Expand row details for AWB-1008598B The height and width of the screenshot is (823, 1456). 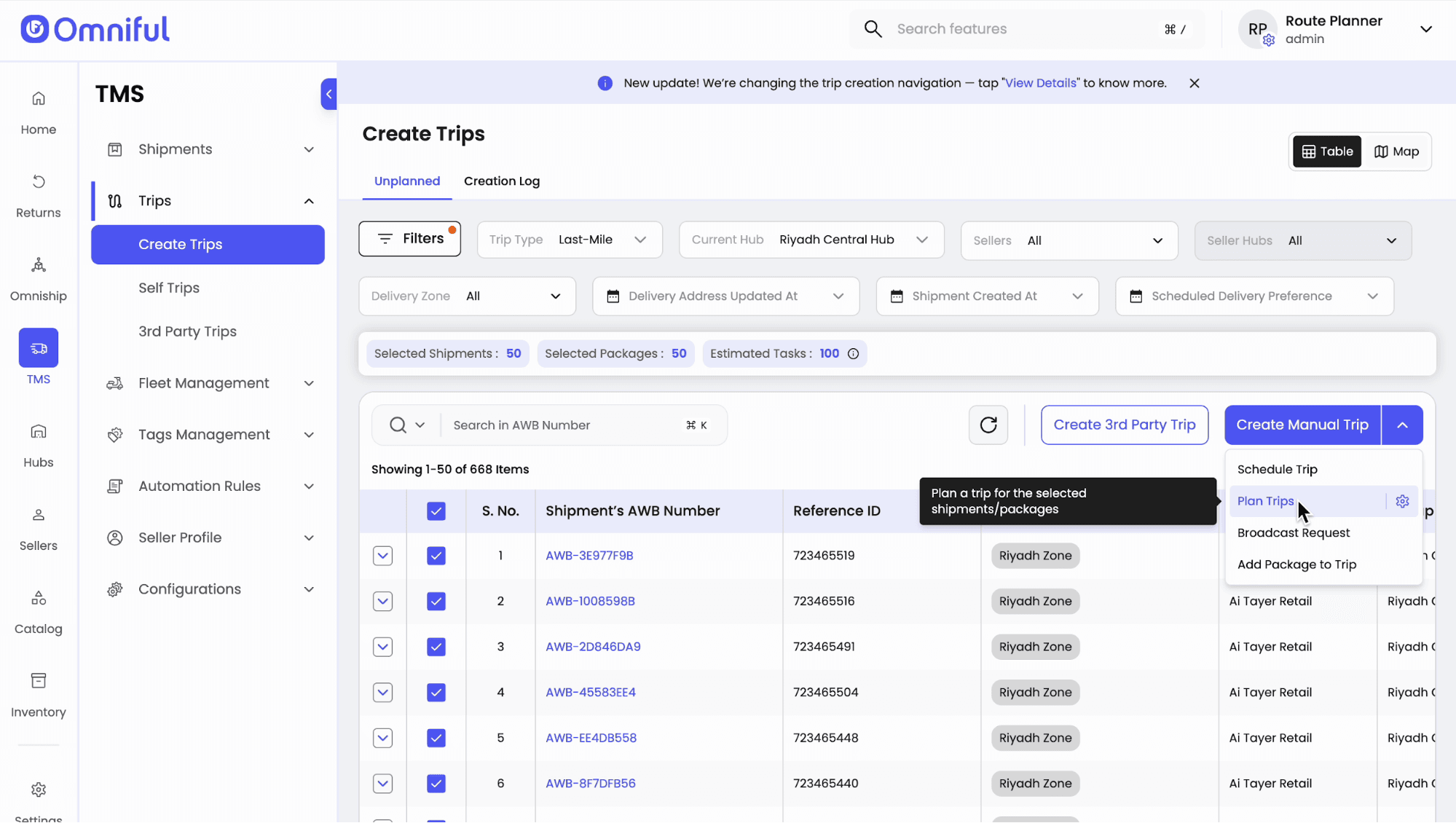point(382,602)
